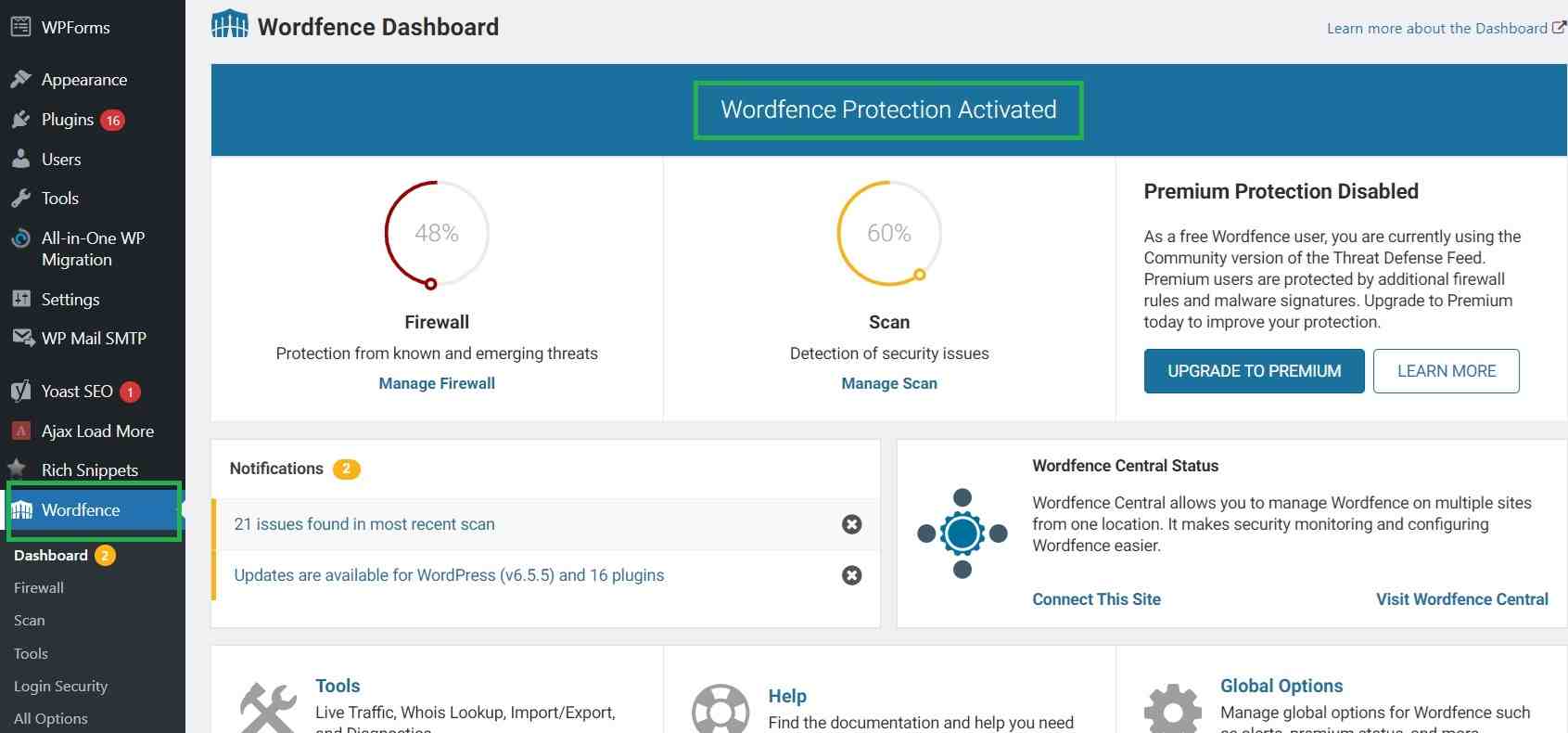Viewport: 1568px width, 733px height.
Task: Open the Manage Firewall link
Action: 437,383
